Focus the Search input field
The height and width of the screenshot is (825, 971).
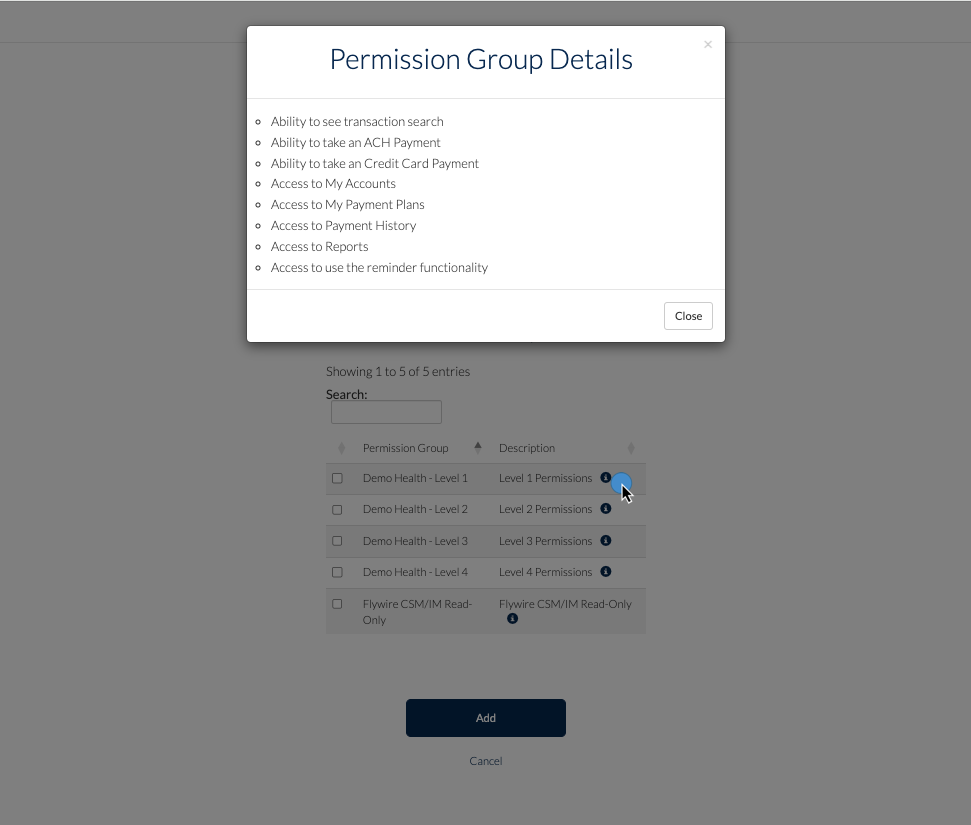[x=386, y=412]
